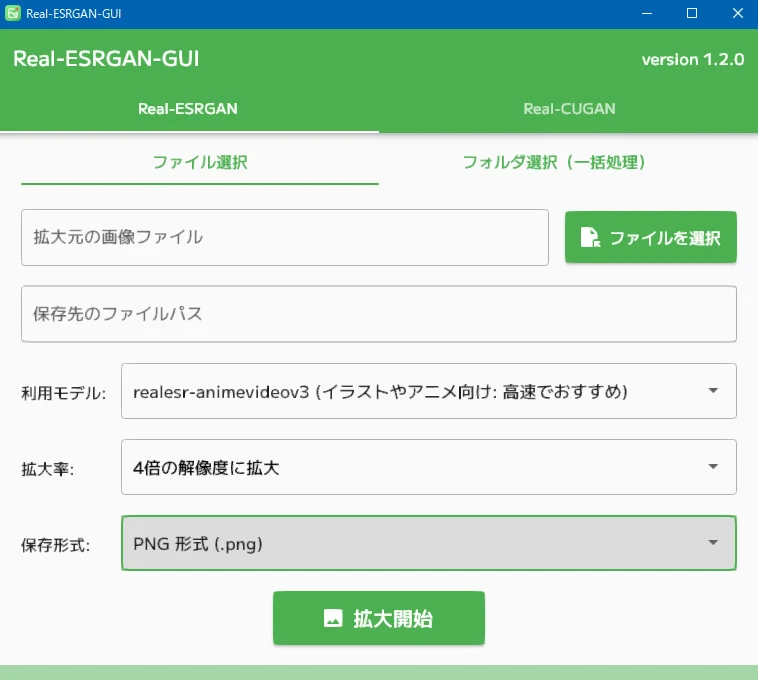Click the 拡大率: label
Image resolution: width=758 pixels, height=680 pixels.
(47, 469)
